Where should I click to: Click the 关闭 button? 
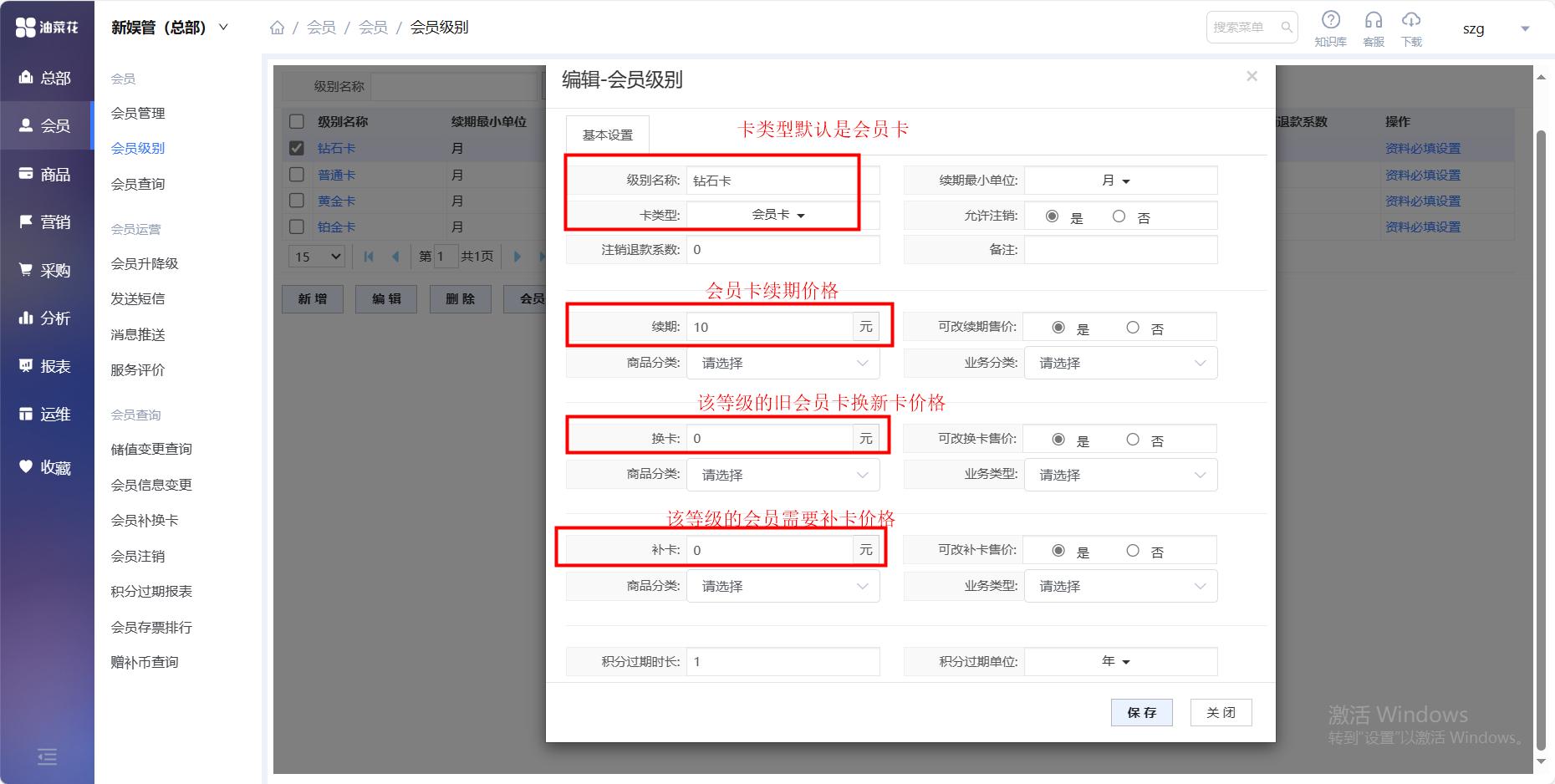(1221, 712)
